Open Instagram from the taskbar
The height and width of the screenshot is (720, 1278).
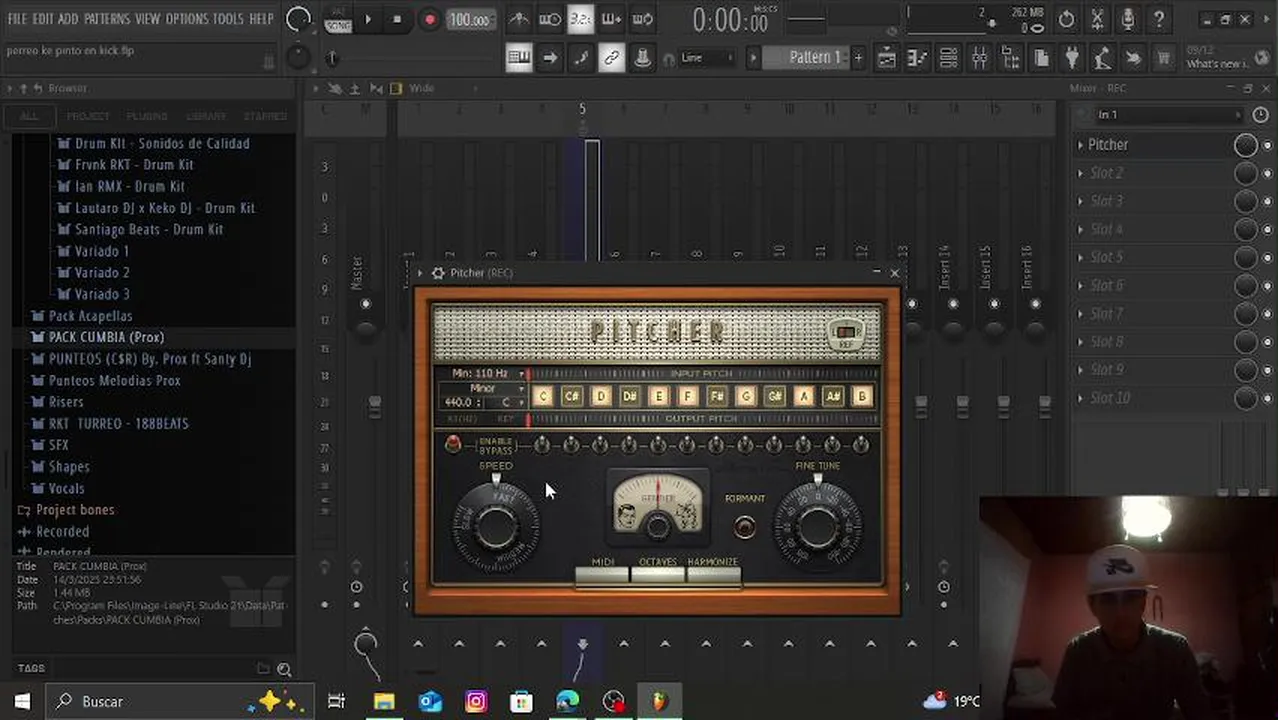(x=476, y=702)
